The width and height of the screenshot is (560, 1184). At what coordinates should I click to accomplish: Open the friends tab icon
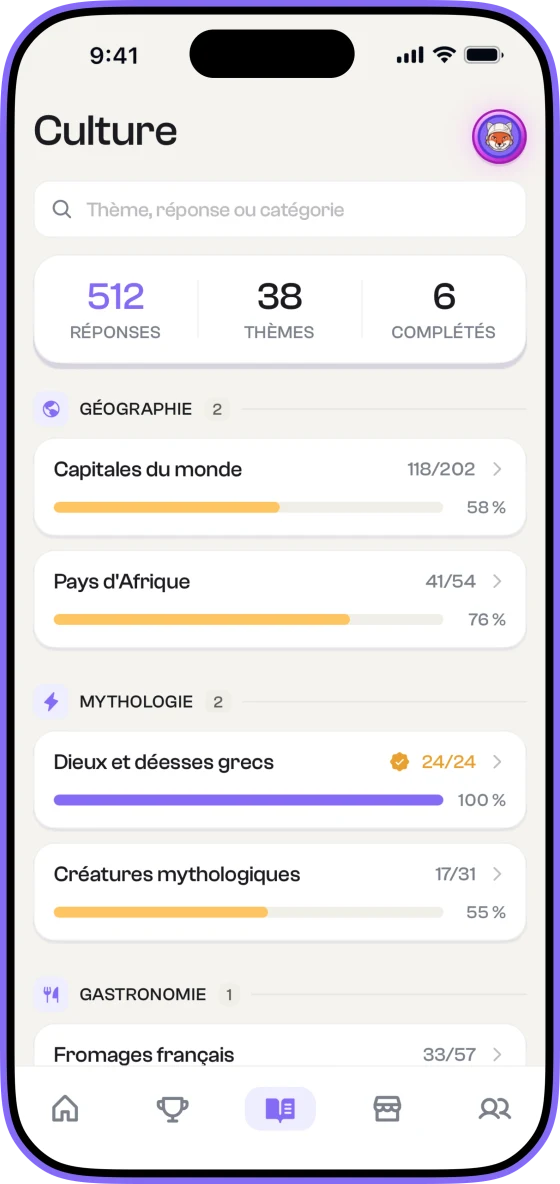pos(495,1108)
